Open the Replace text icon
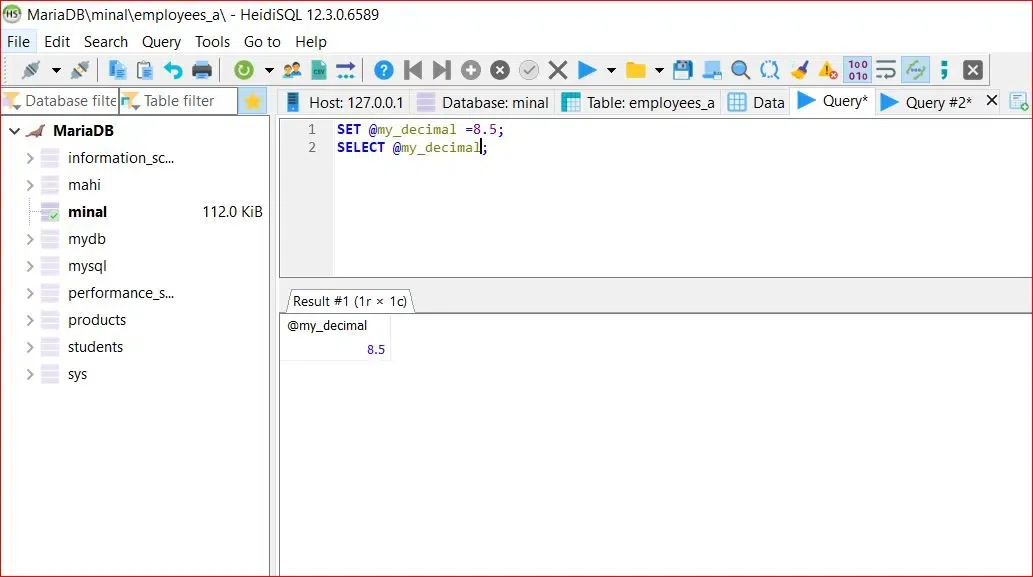1033x577 pixels. pyautogui.click(x=769, y=70)
